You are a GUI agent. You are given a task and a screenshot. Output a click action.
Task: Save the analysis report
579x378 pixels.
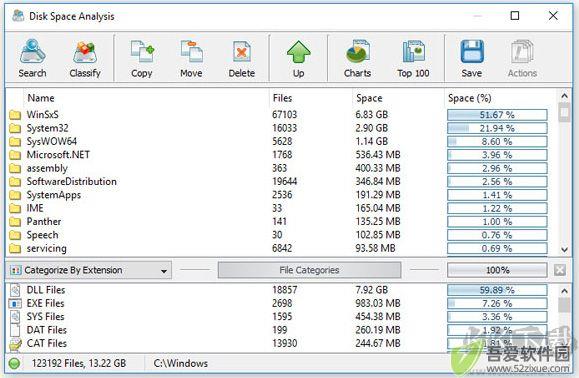click(x=472, y=58)
